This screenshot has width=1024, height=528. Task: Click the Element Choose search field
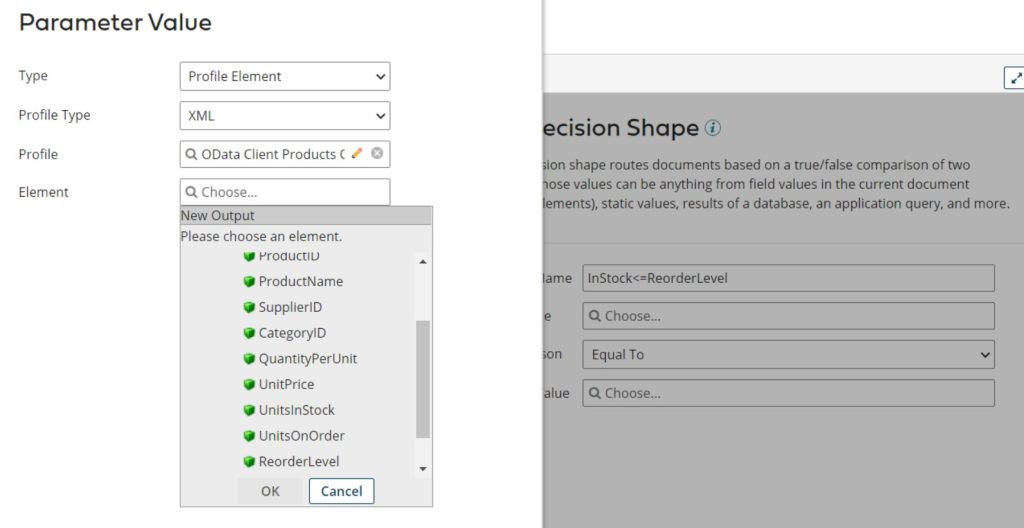click(285, 192)
